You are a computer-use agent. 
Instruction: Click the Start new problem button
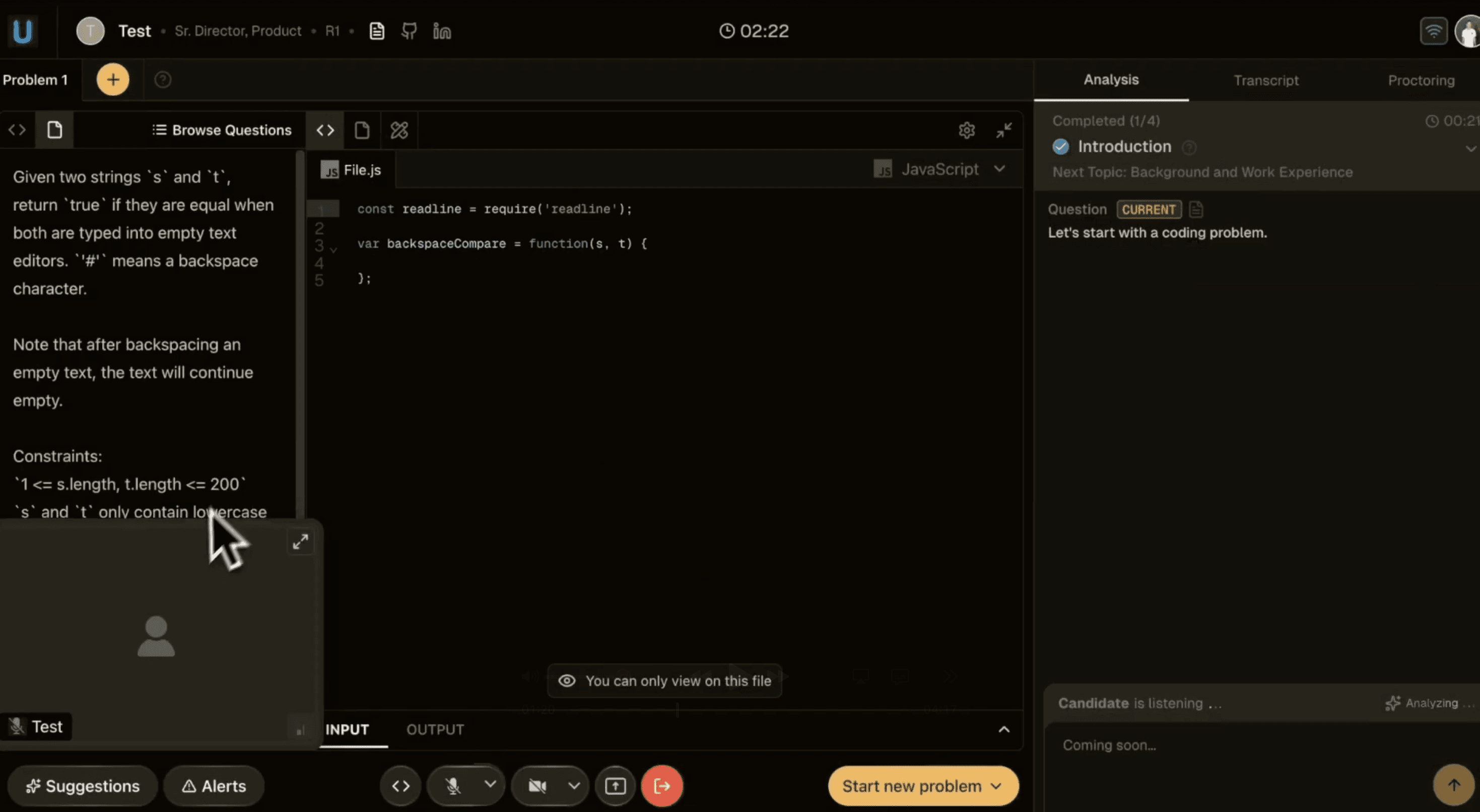[922, 786]
